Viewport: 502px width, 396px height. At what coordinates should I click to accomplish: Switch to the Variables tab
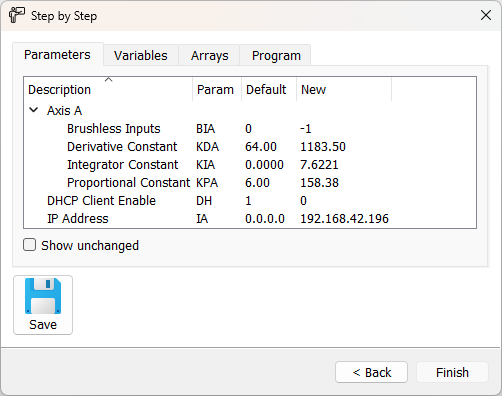coord(141,55)
